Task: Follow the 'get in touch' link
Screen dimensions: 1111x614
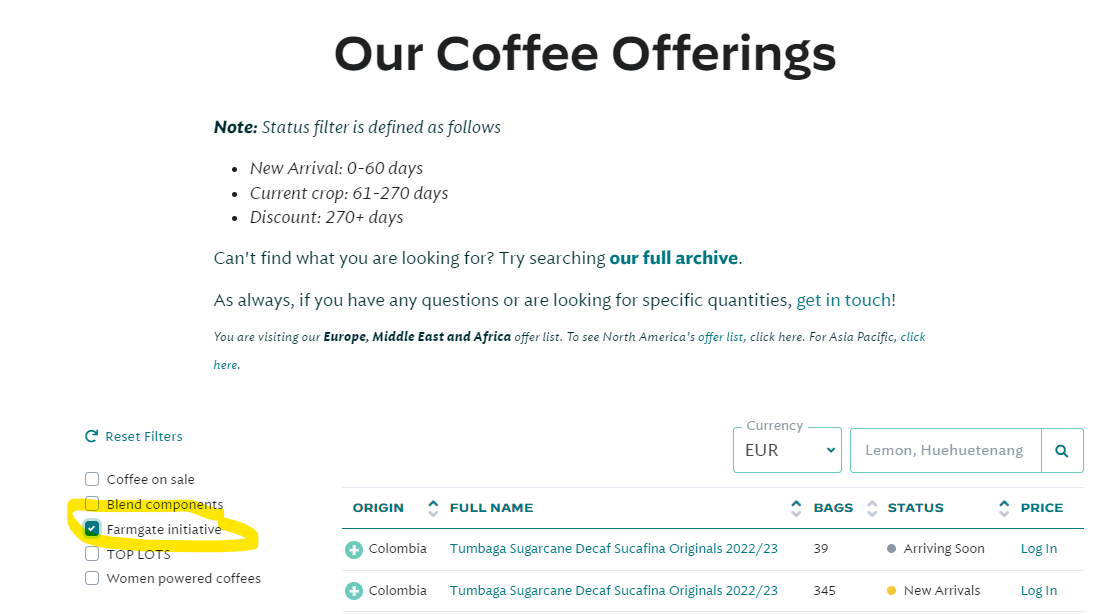Action: tap(843, 300)
